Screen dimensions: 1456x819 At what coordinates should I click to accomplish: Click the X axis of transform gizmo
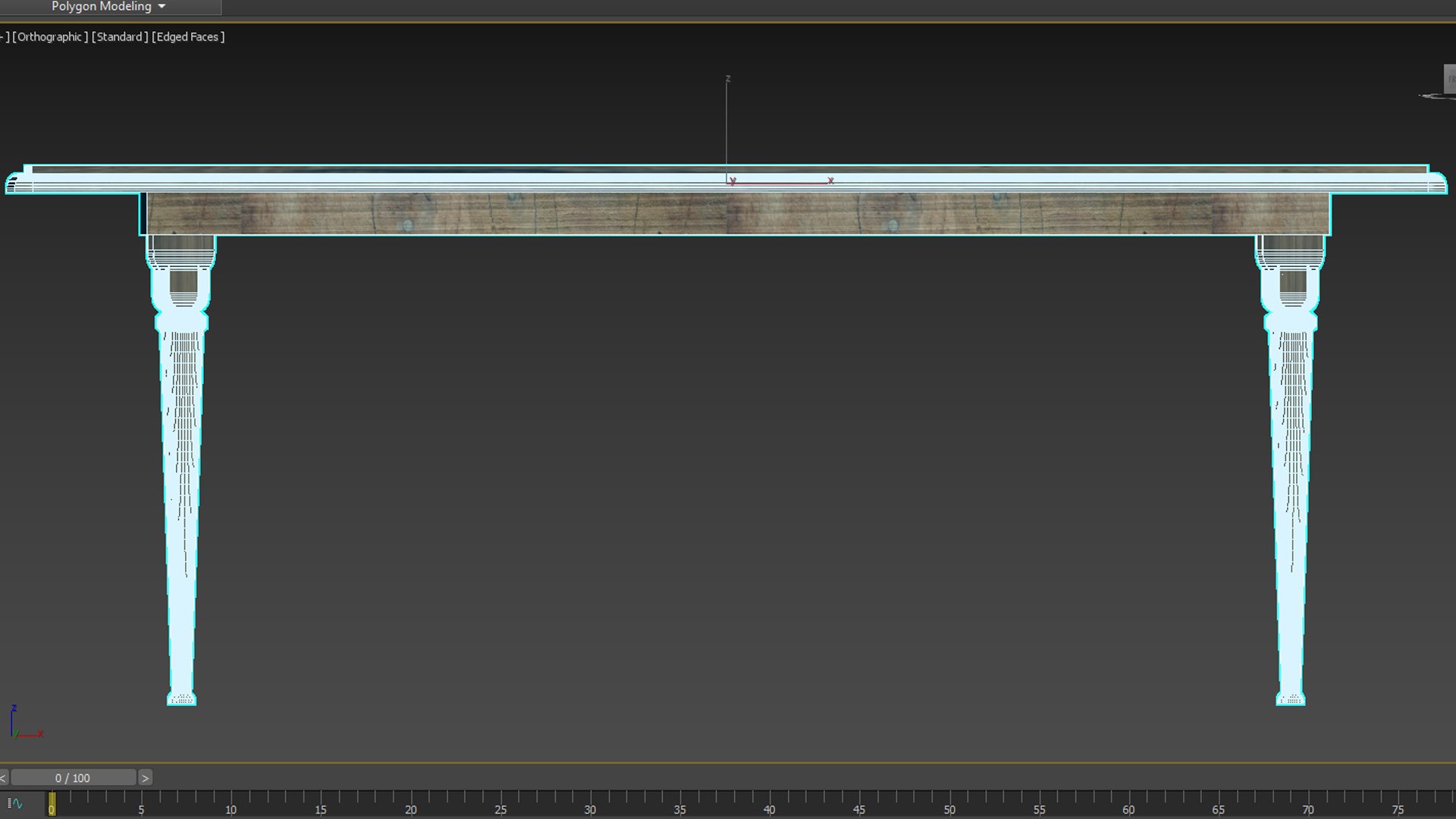[781, 182]
